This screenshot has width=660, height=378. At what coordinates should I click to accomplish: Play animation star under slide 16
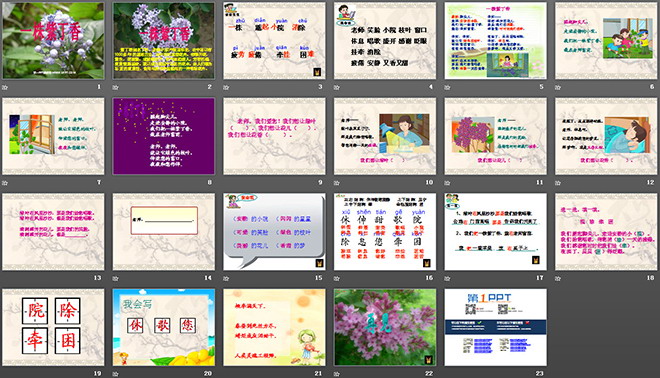(337, 279)
